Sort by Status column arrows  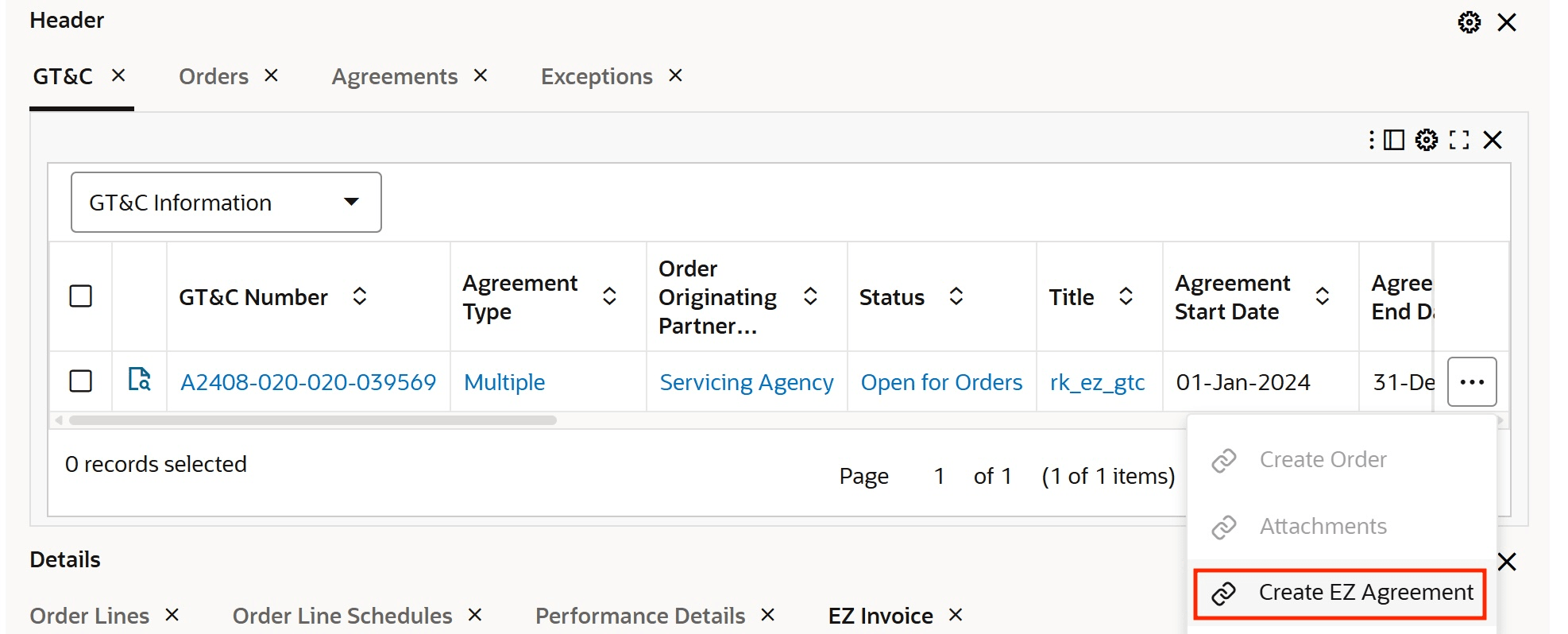(x=956, y=296)
